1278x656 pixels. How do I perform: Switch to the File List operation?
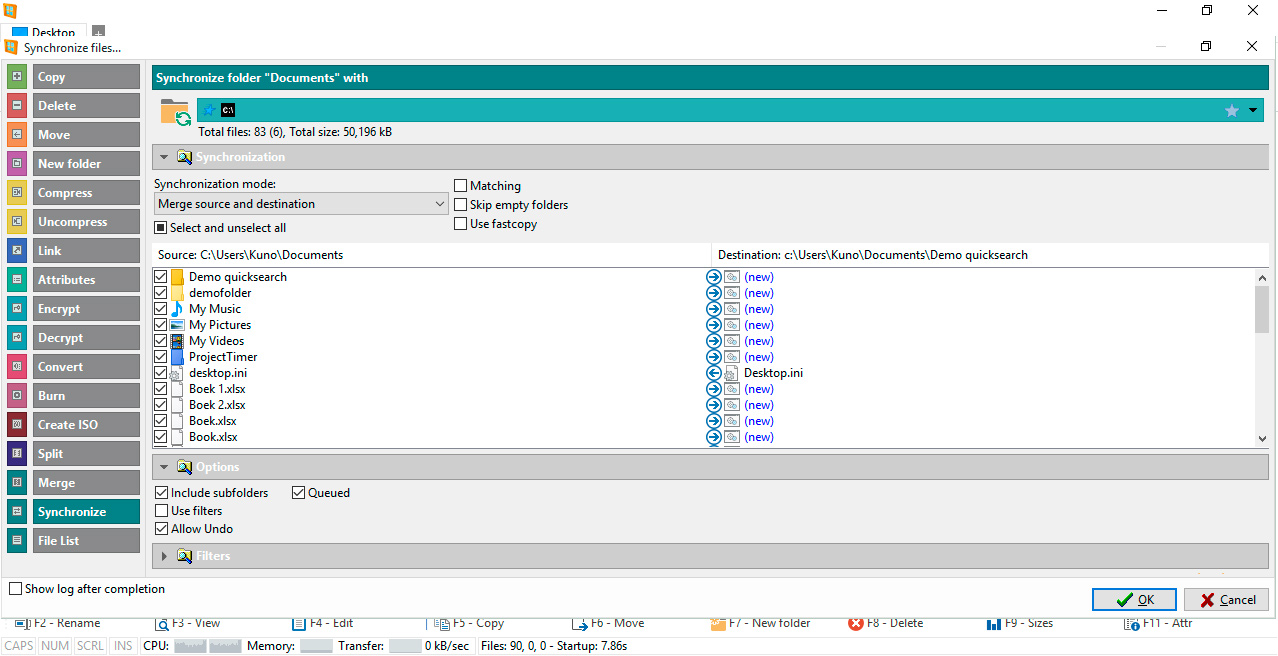click(x=87, y=541)
